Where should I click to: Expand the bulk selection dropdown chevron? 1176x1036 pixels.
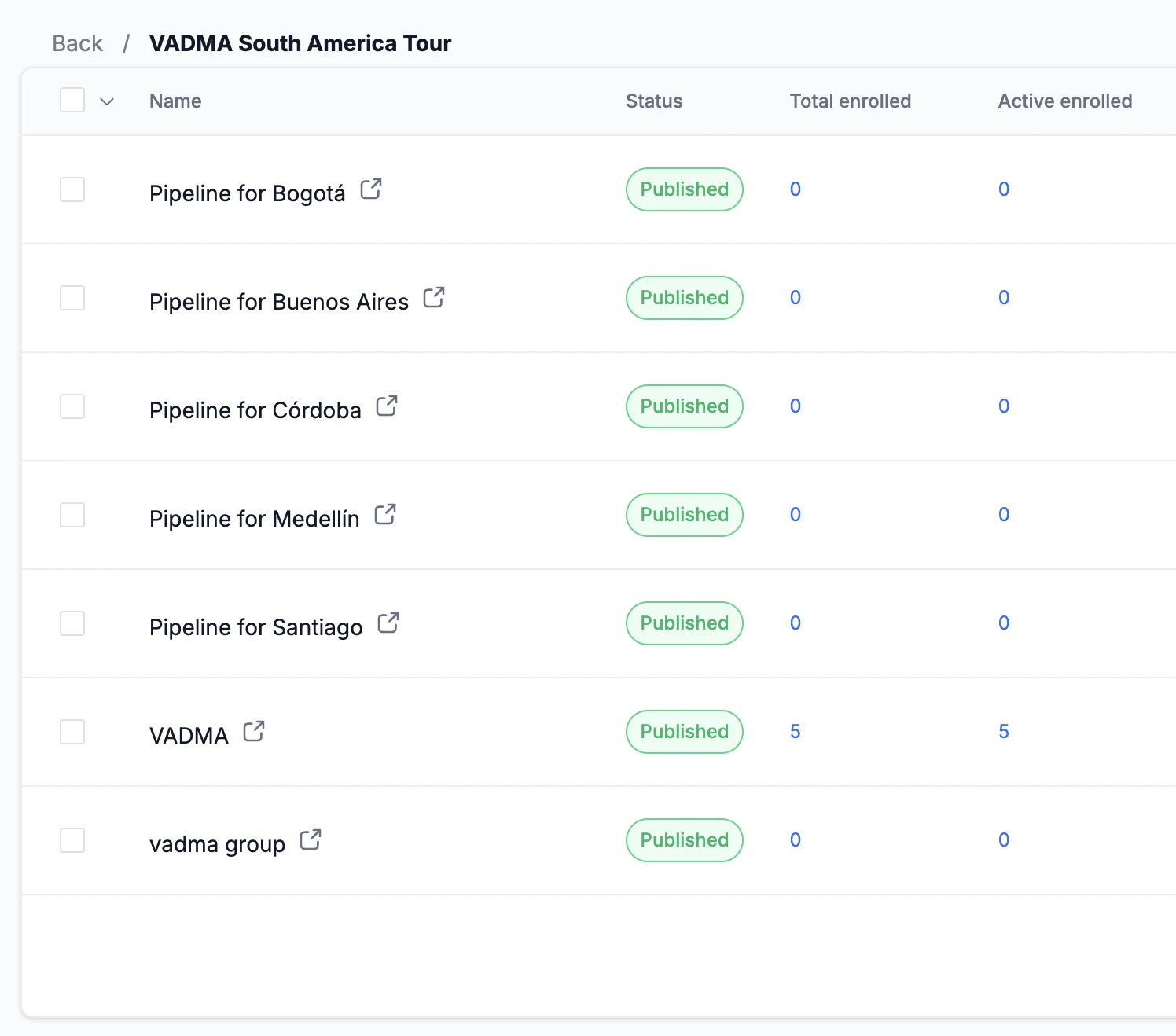107,101
